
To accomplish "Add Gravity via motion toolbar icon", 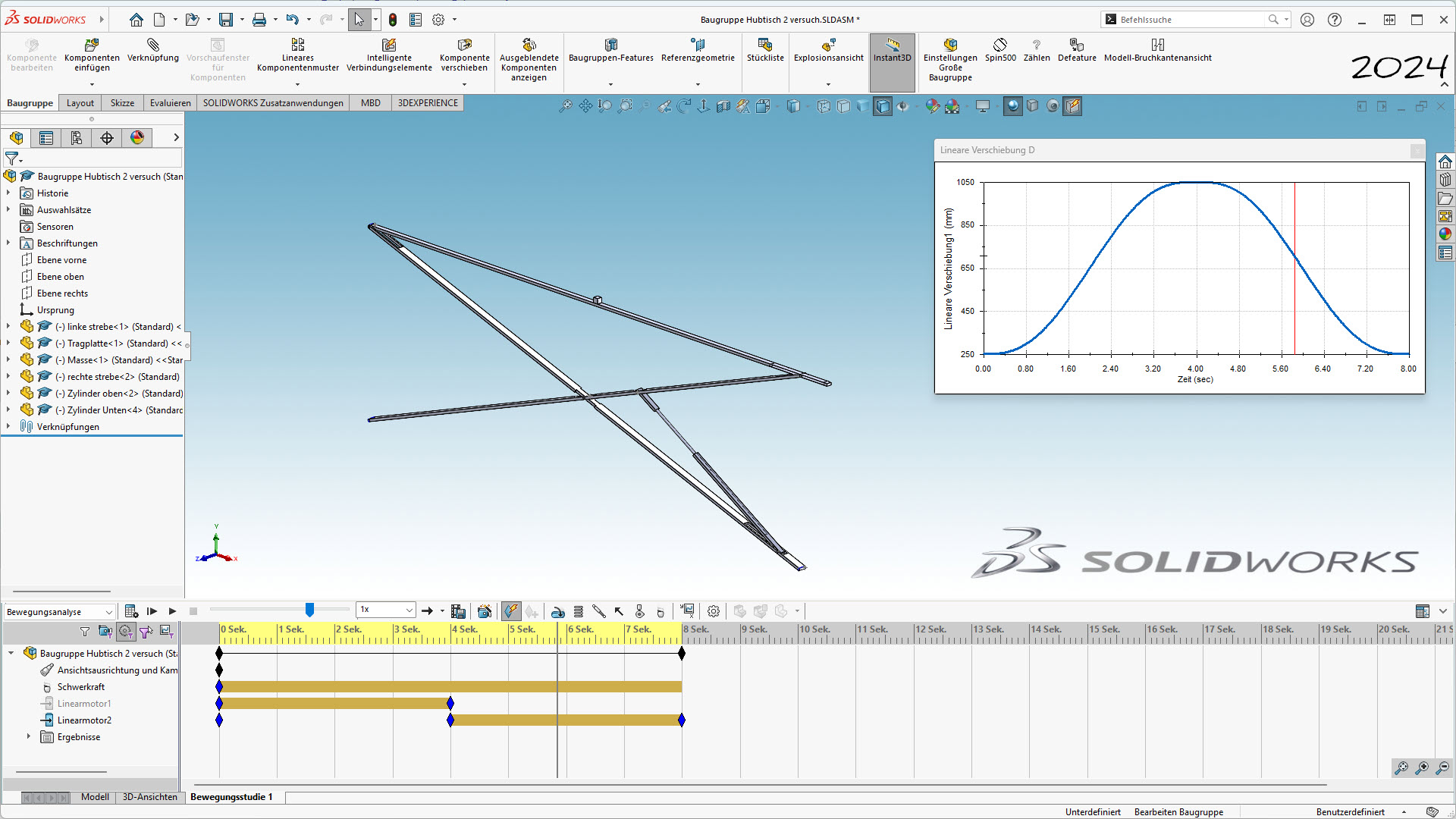I will [661, 611].
